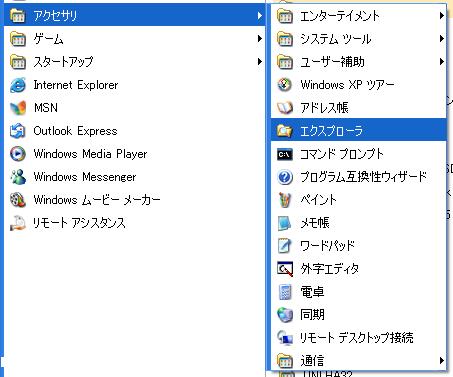
Task: Start 電卓 label
Action: coord(312,292)
